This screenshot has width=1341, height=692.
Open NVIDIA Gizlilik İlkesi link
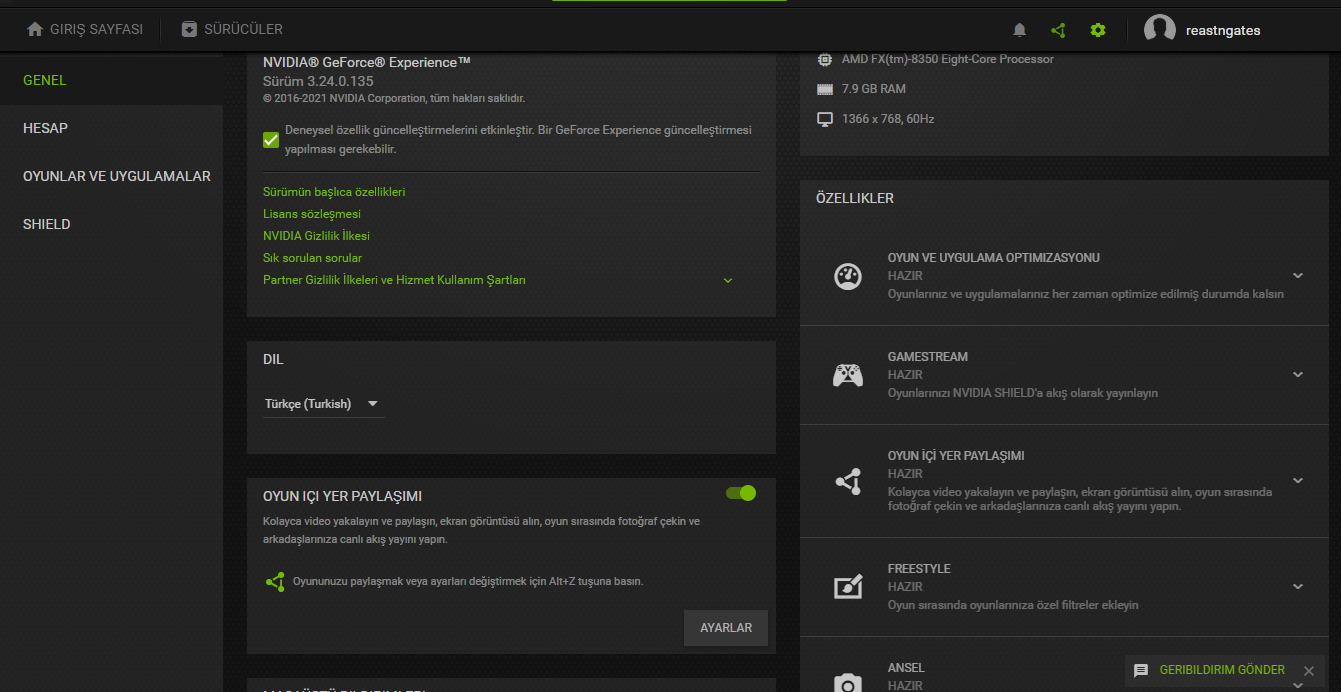pyautogui.click(x=316, y=236)
